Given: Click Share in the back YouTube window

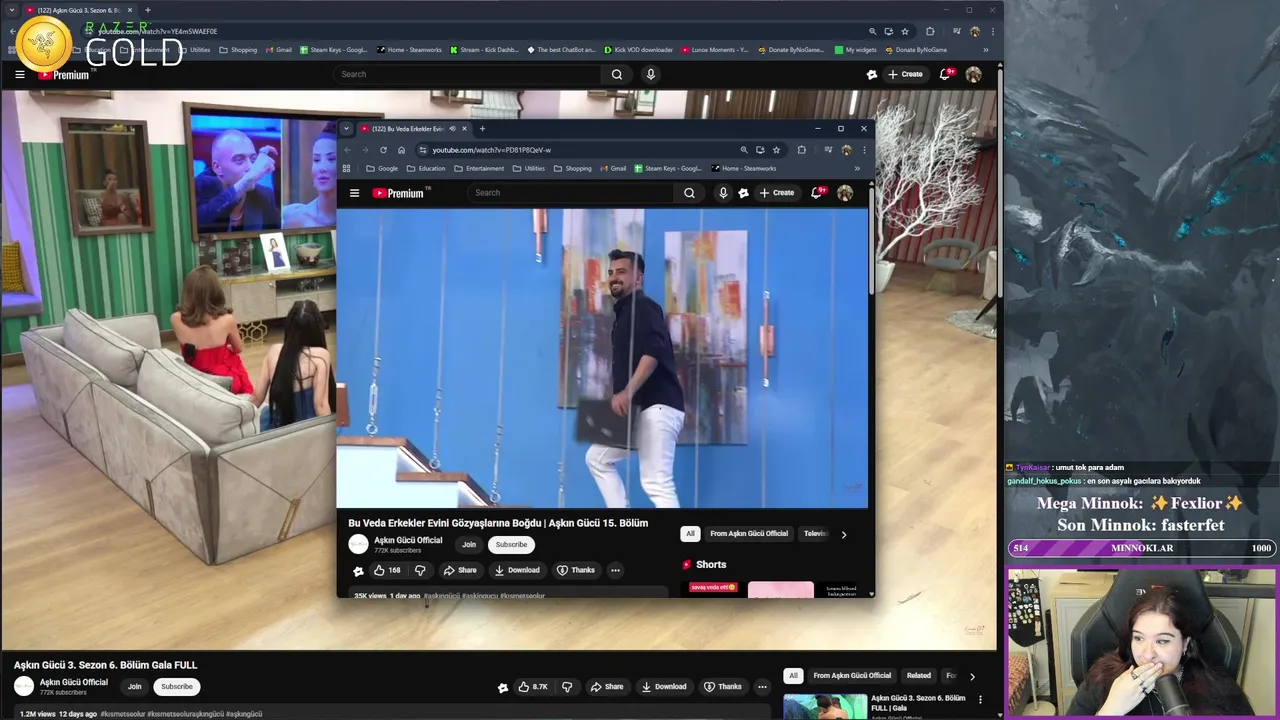Looking at the screenshot, I should click(607, 687).
